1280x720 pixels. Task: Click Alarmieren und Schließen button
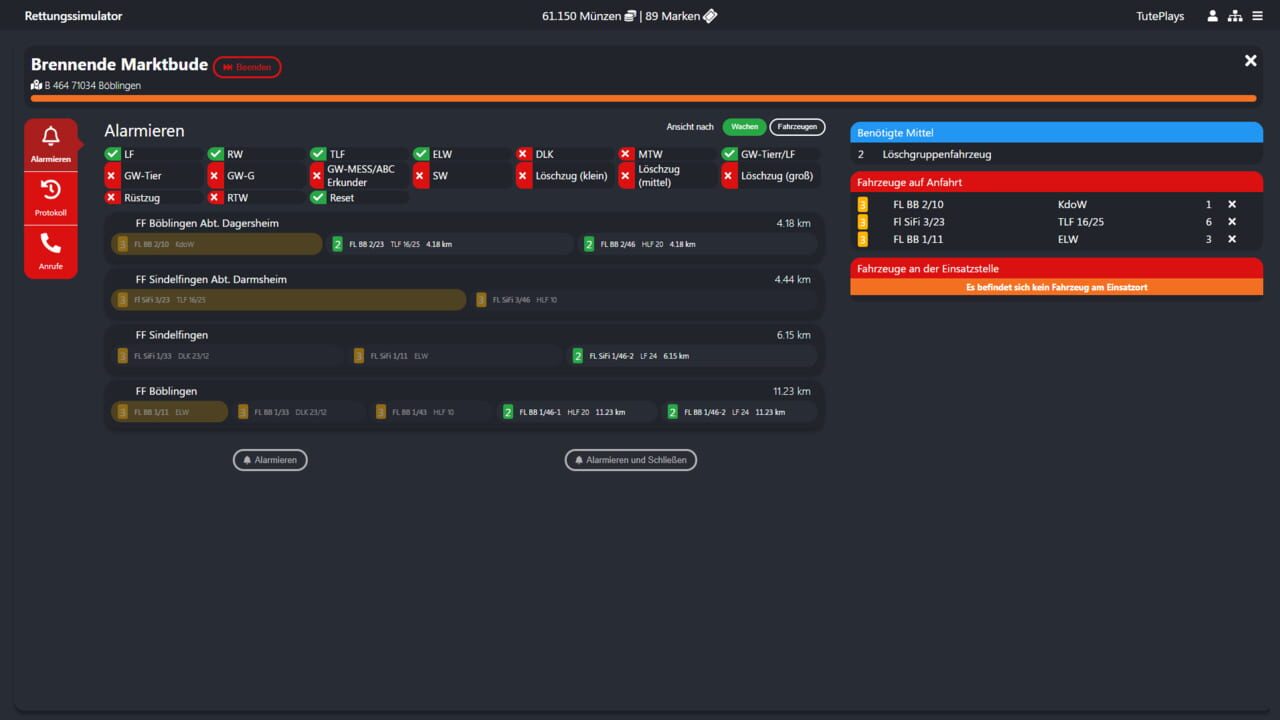[x=631, y=460]
